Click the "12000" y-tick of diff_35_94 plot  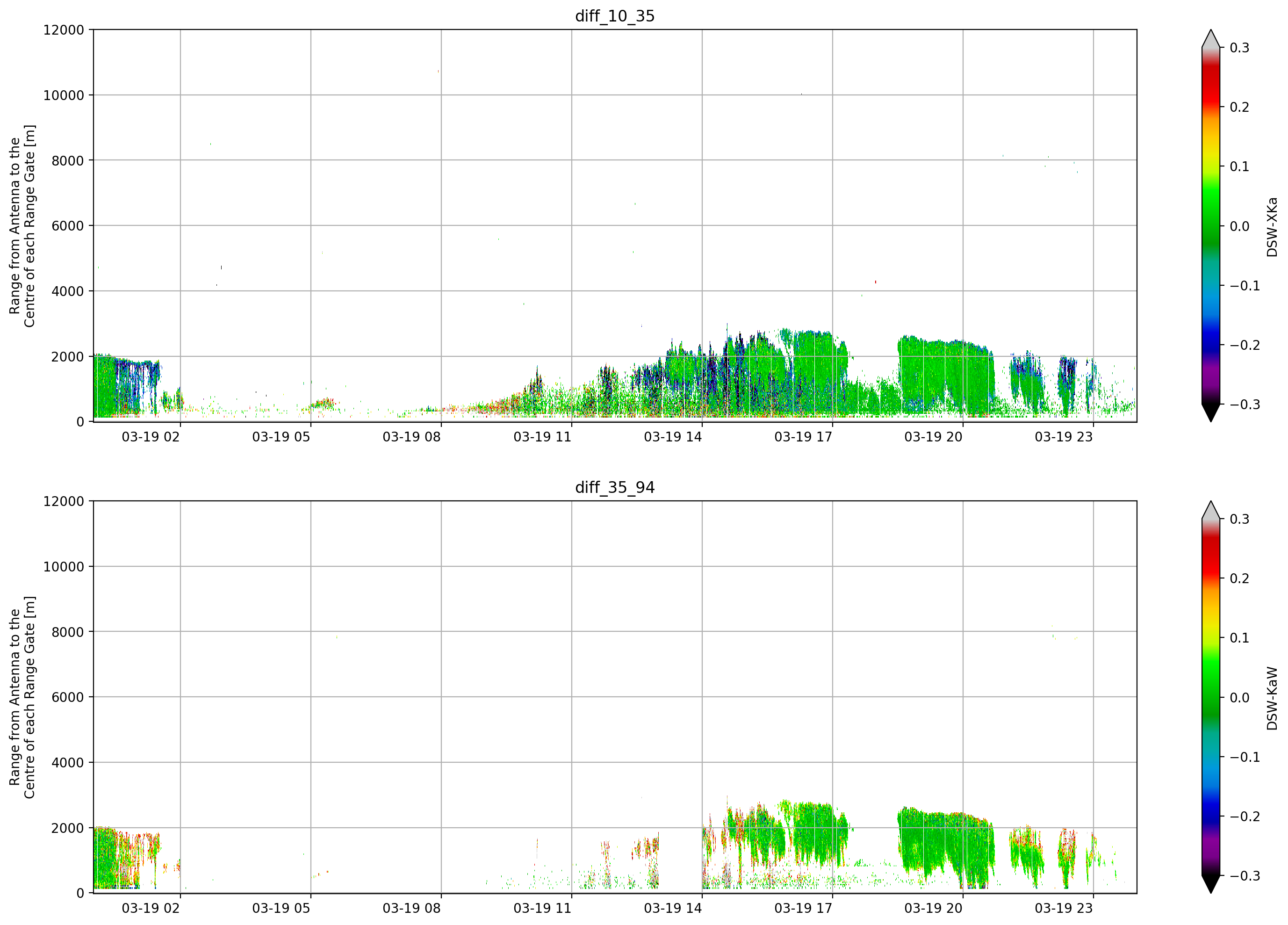64,502
